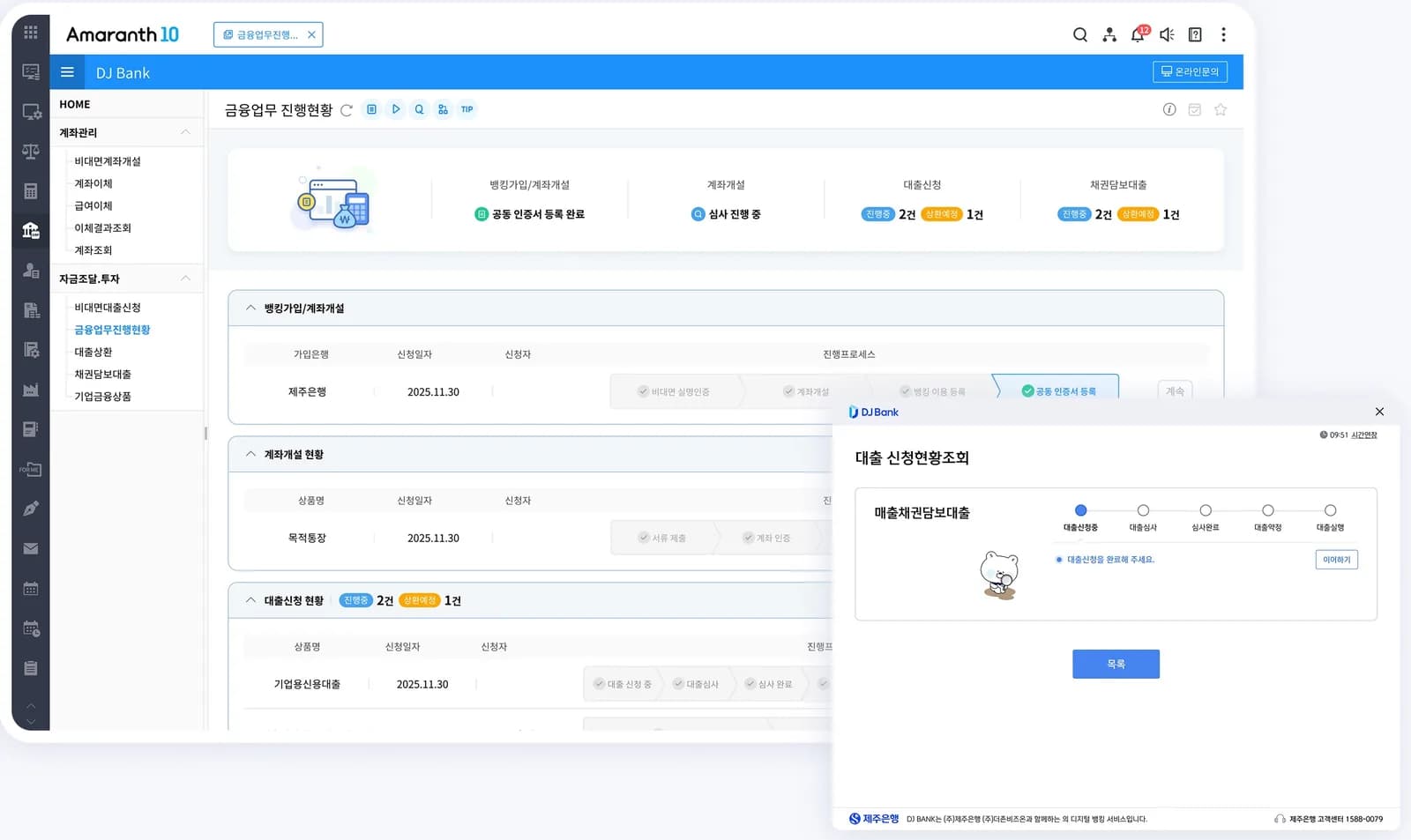Open the calculator icon in left sidebar

pos(31,191)
